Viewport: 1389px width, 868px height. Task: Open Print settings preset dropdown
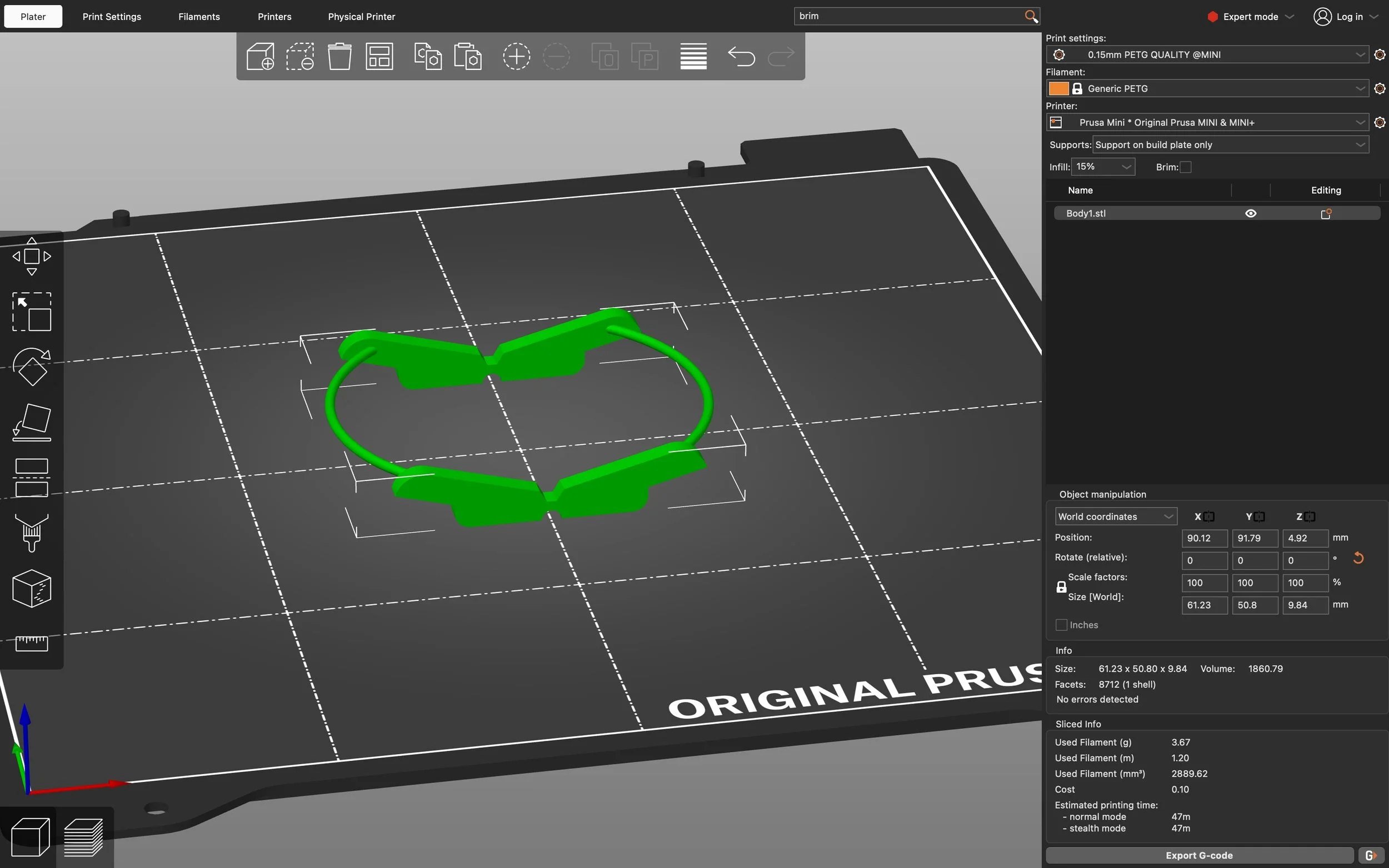click(1207, 54)
